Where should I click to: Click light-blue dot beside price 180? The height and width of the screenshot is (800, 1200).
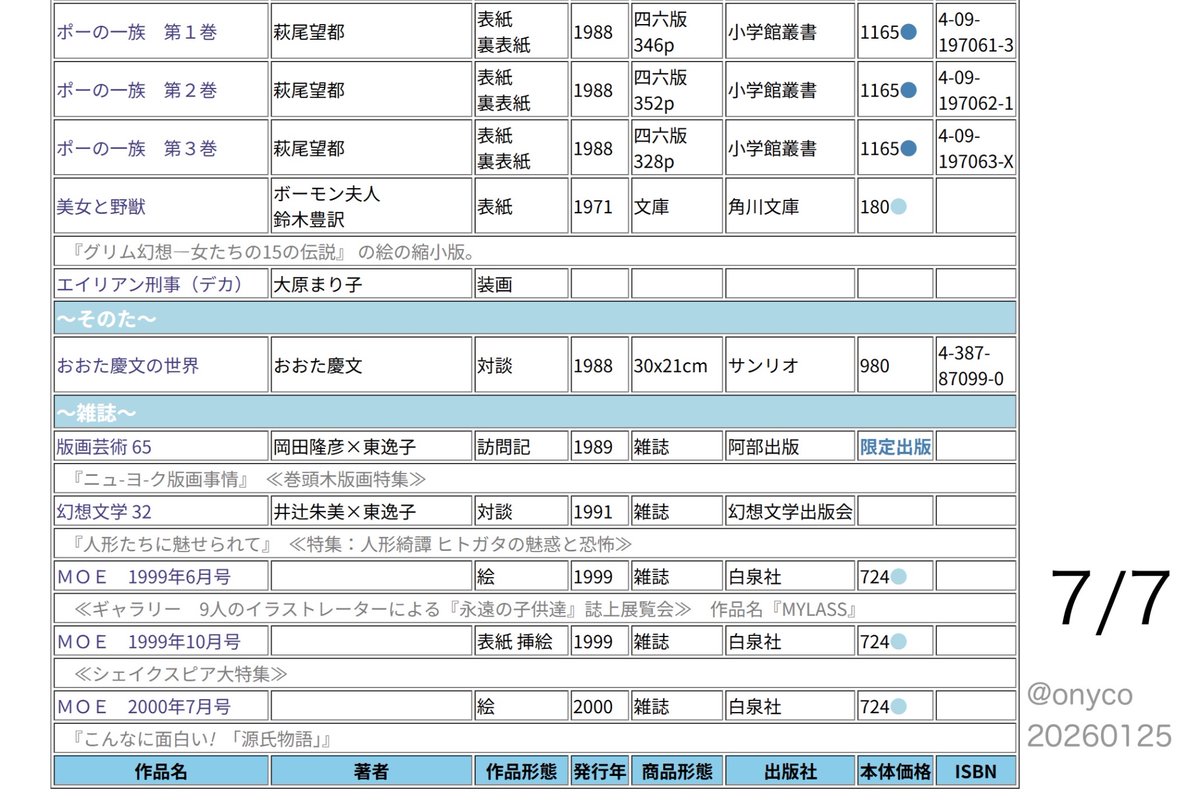(898, 207)
